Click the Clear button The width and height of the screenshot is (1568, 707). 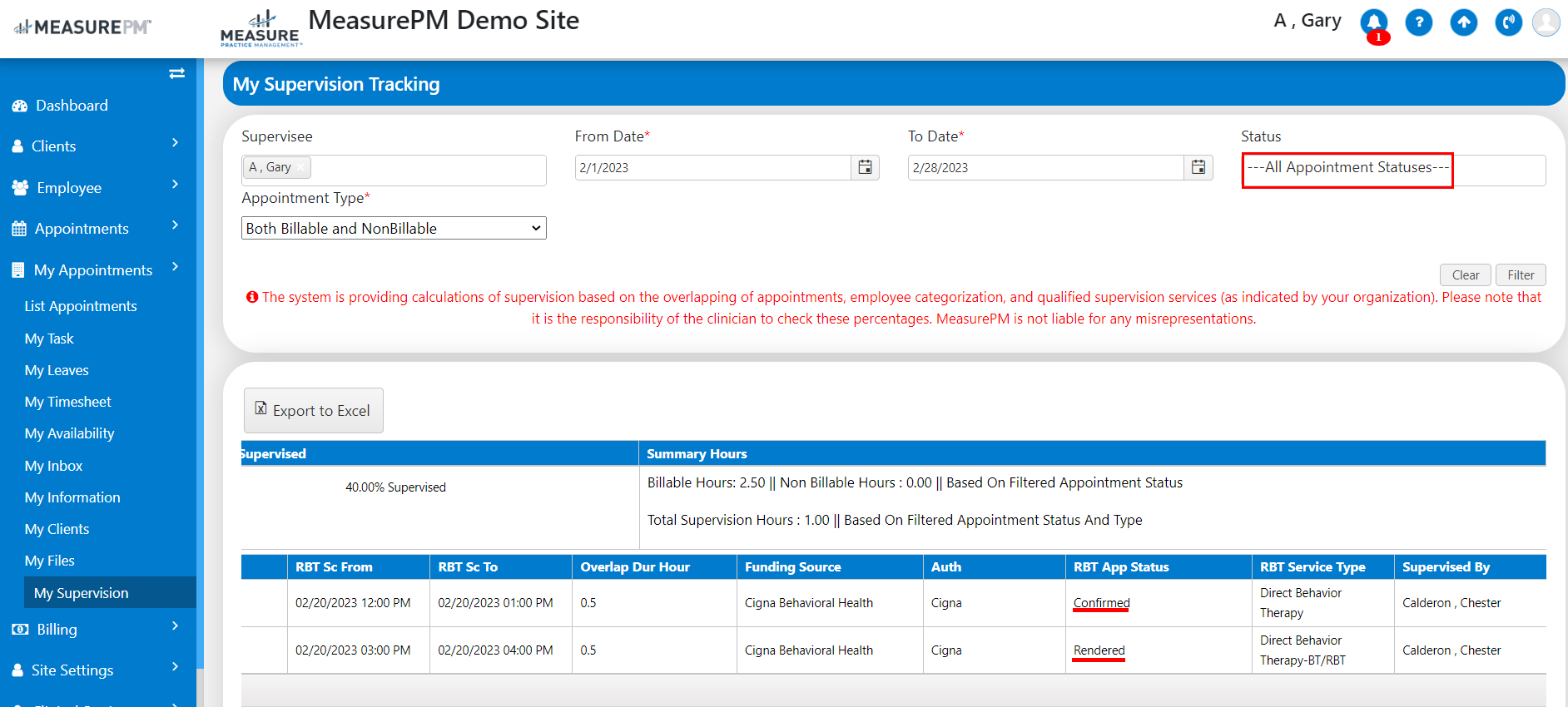point(1466,275)
